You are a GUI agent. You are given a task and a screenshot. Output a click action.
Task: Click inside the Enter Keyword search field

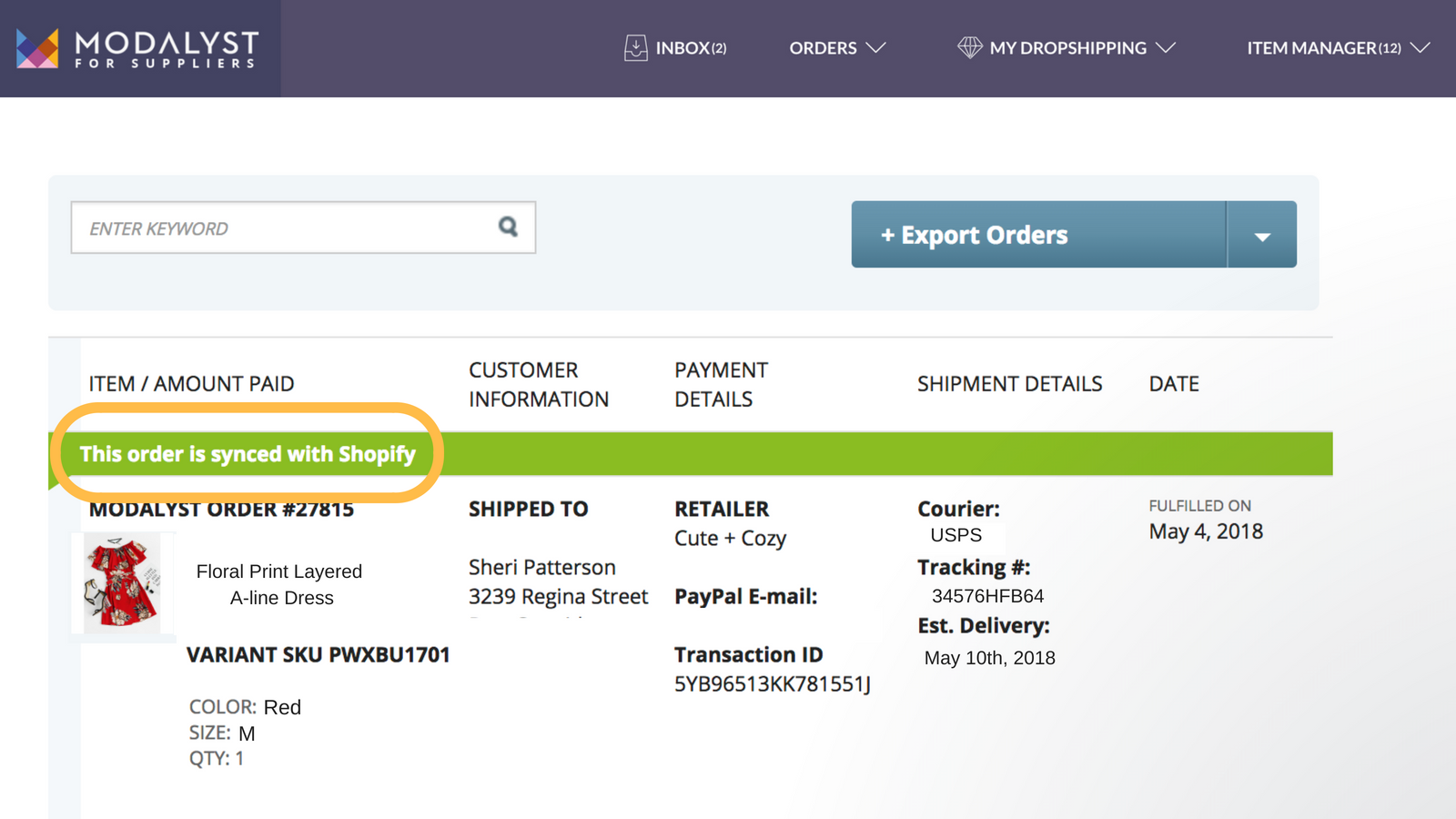[x=273, y=227]
